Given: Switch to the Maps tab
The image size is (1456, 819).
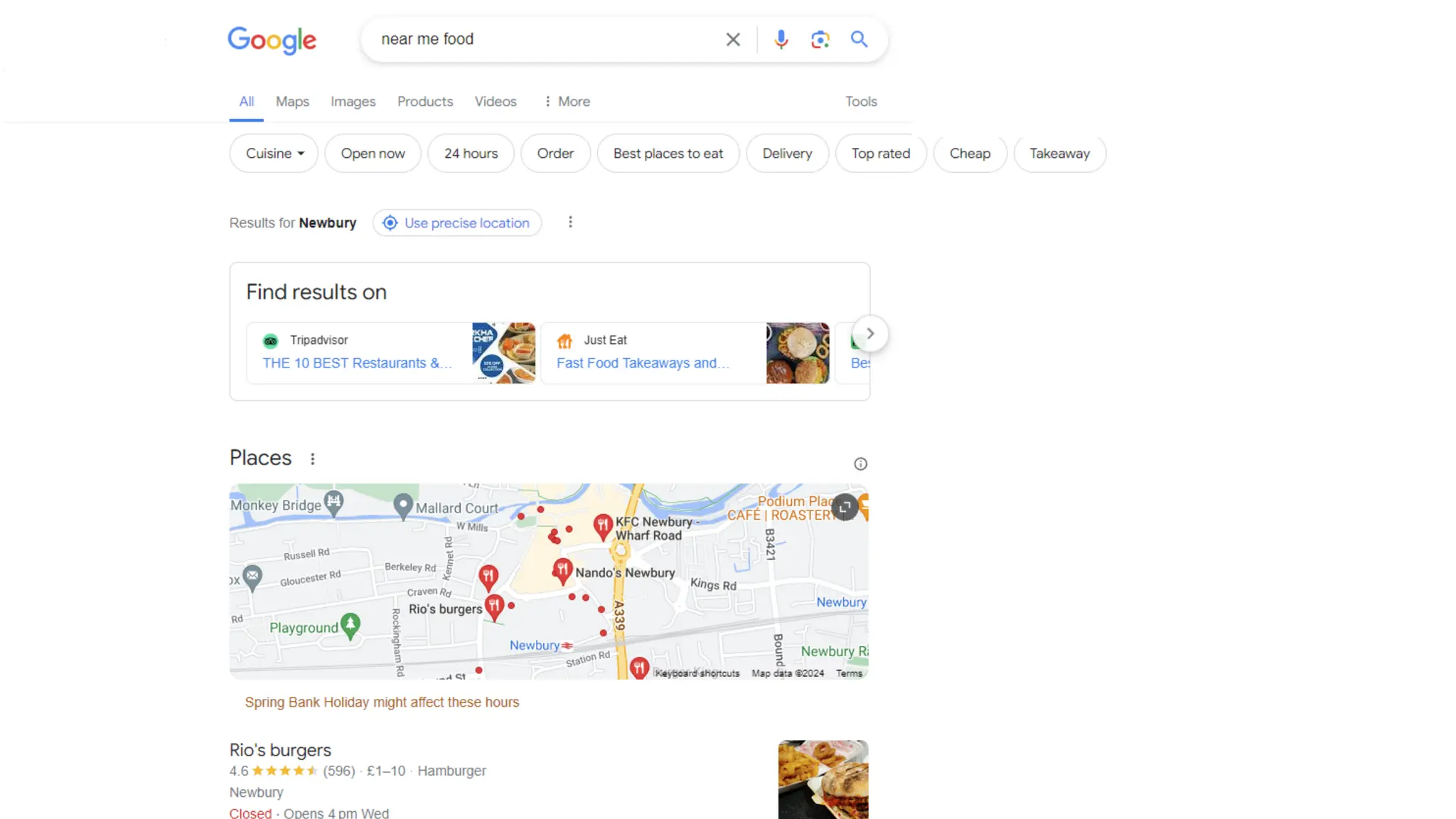Looking at the screenshot, I should 292,102.
